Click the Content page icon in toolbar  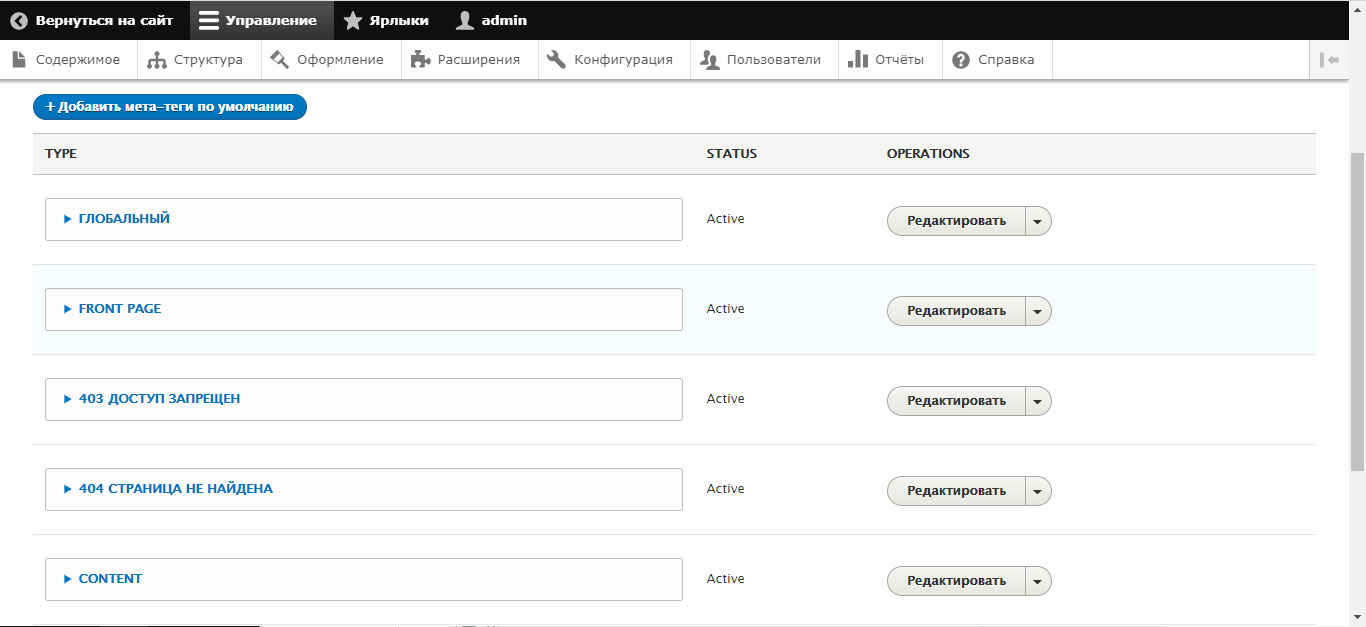(x=19, y=60)
